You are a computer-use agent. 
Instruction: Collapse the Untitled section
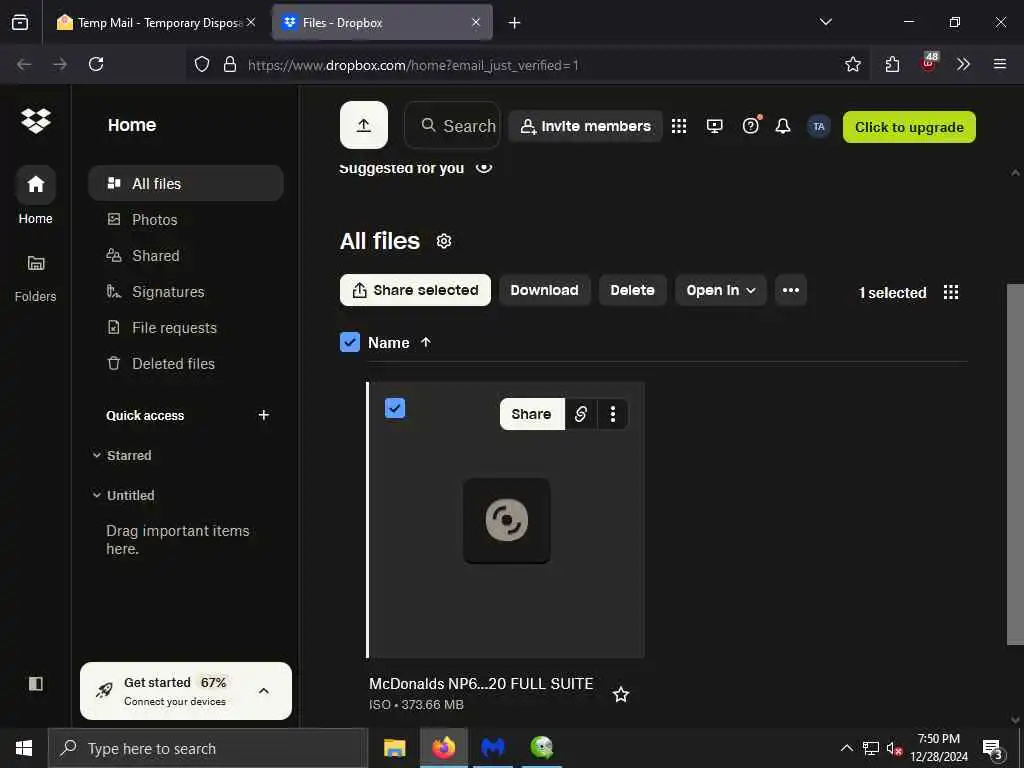97,495
